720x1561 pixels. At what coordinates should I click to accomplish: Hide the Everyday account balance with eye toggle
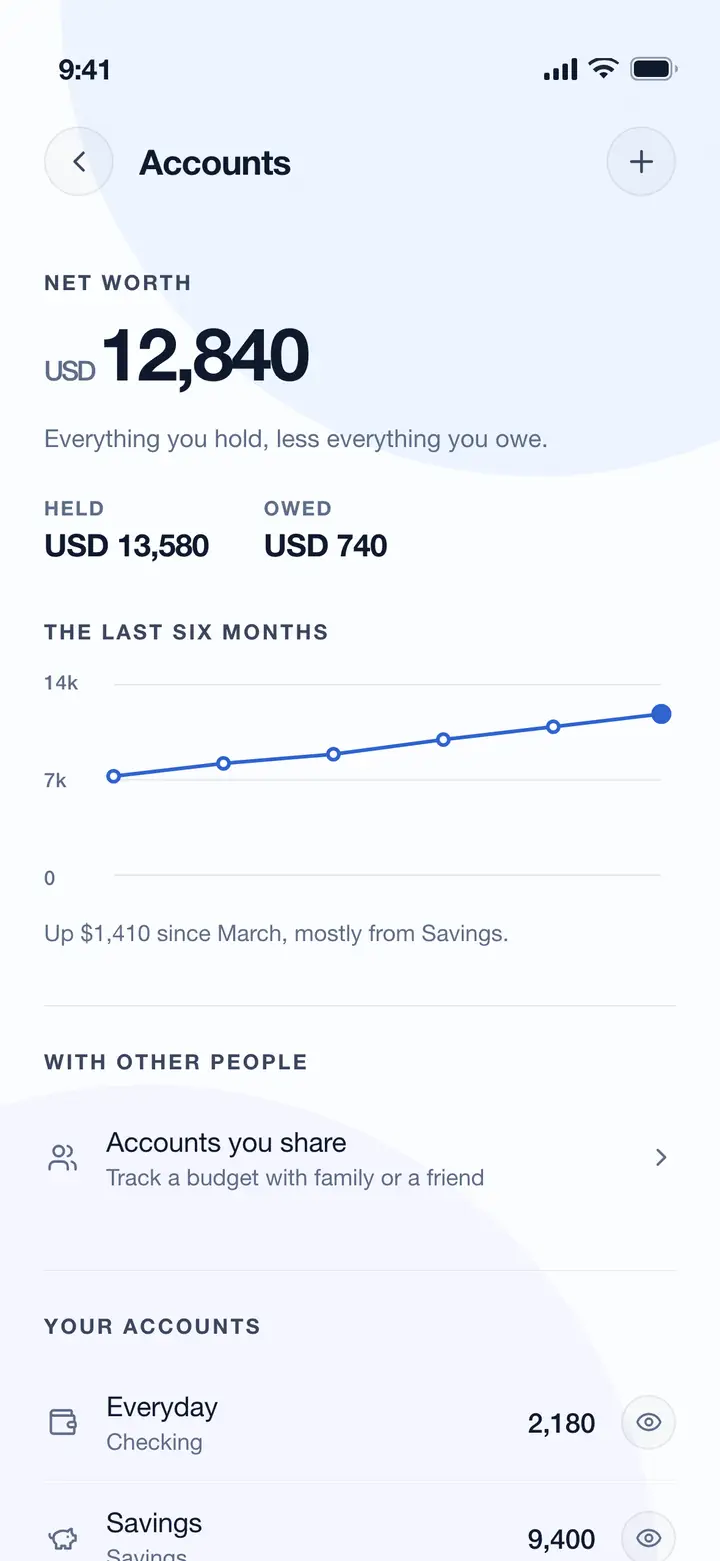[649, 1422]
